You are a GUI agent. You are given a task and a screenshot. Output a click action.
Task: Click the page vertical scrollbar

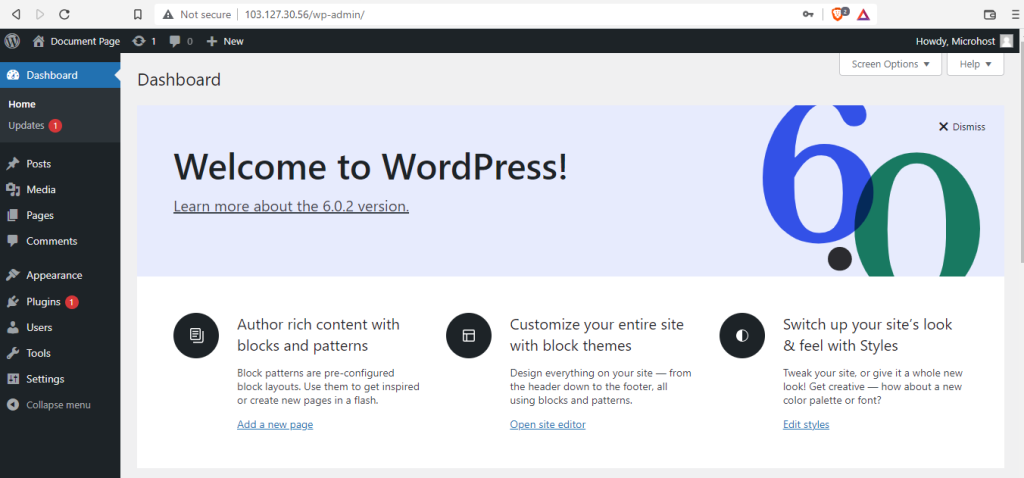pos(1021,150)
